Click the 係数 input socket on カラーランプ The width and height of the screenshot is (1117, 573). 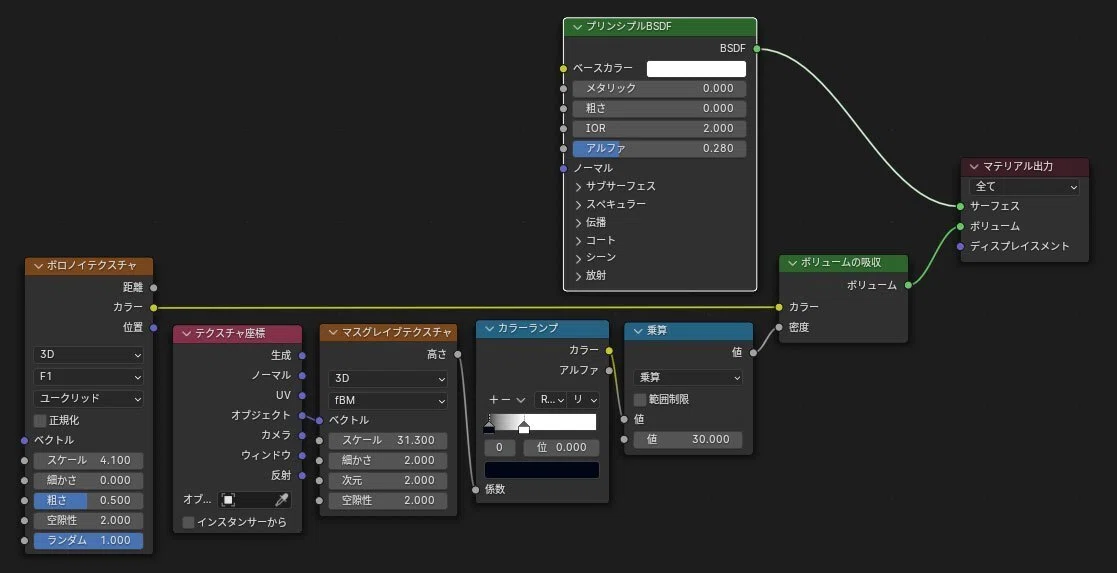coord(476,490)
